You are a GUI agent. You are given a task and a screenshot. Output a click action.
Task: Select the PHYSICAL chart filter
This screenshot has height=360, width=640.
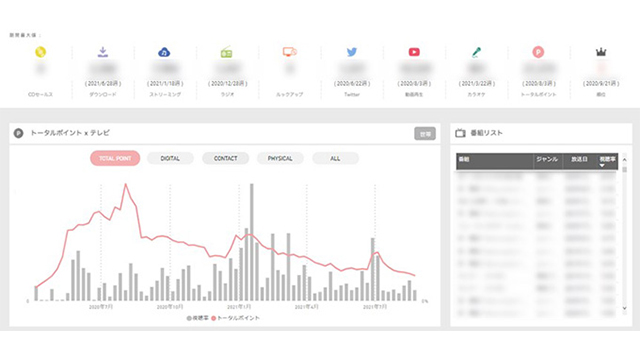point(280,158)
